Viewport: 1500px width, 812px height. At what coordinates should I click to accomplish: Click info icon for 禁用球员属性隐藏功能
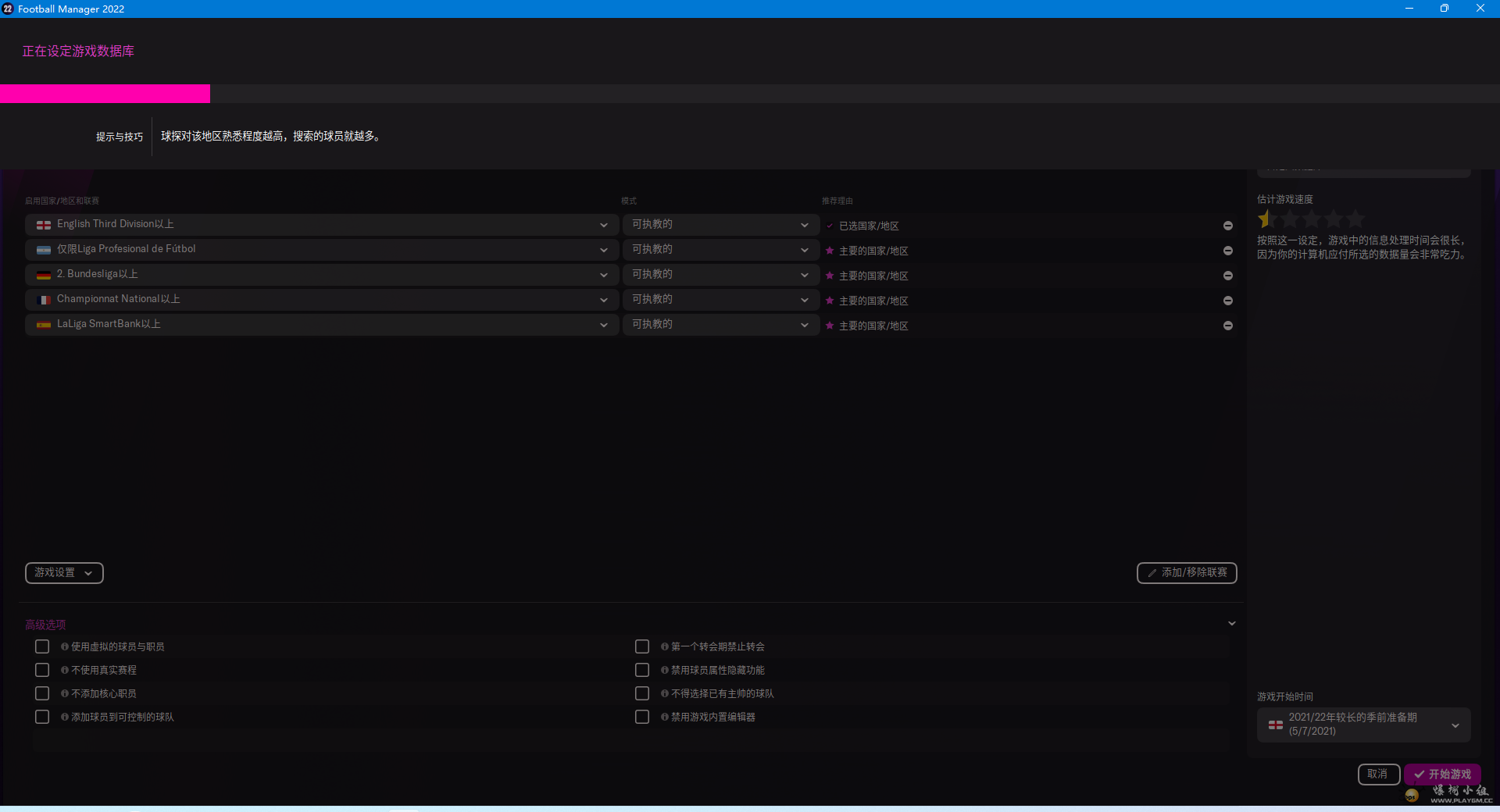(665, 670)
